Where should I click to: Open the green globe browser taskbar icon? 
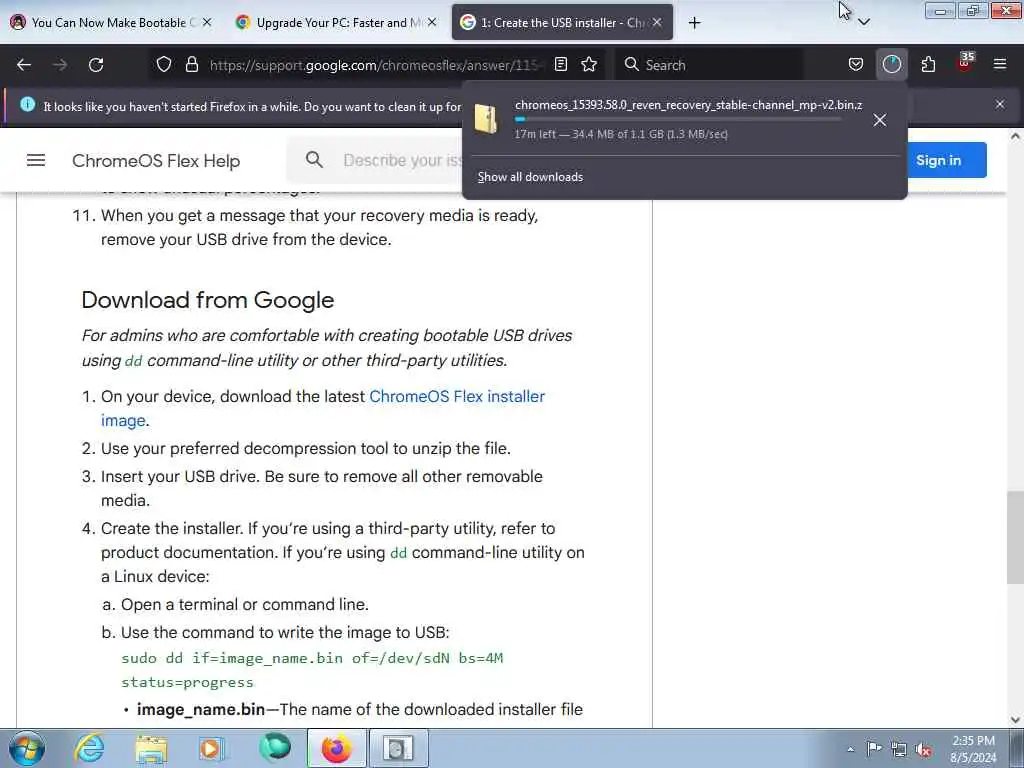point(274,748)
